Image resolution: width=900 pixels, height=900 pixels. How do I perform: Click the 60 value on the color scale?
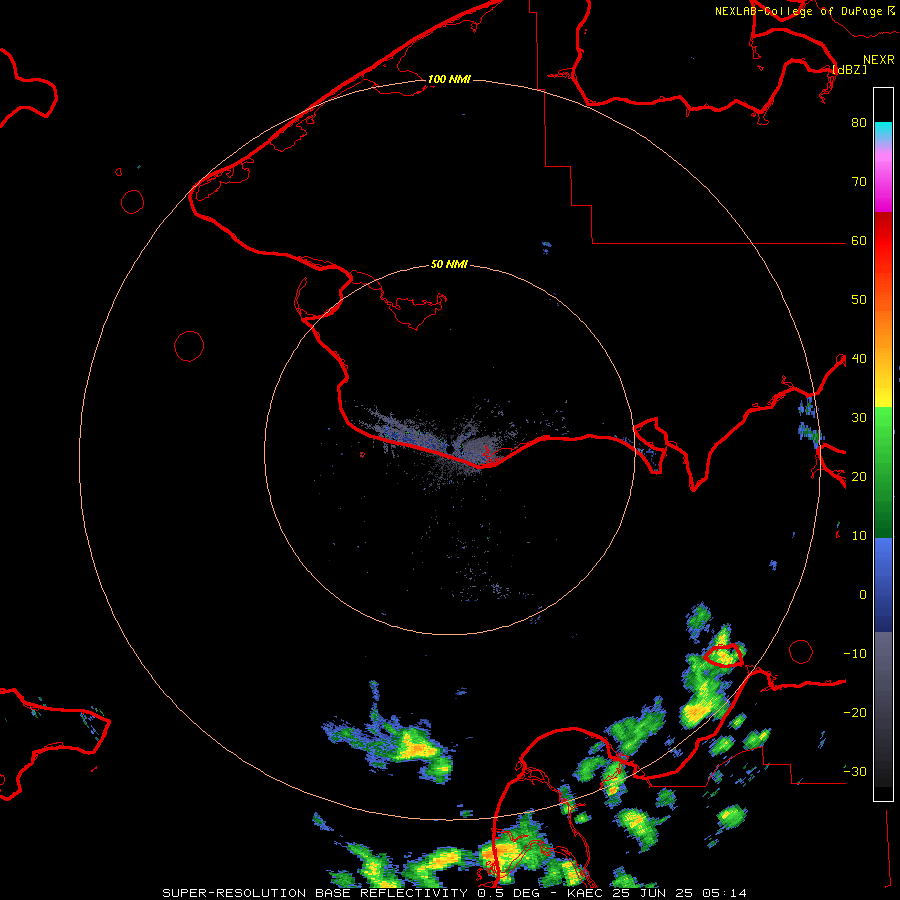point(859,241)
